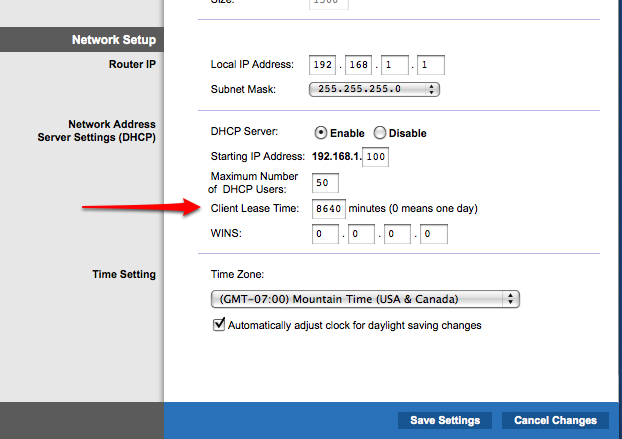
Task: Open the Subnet Mask dropdown
Action: coord(374,89)
